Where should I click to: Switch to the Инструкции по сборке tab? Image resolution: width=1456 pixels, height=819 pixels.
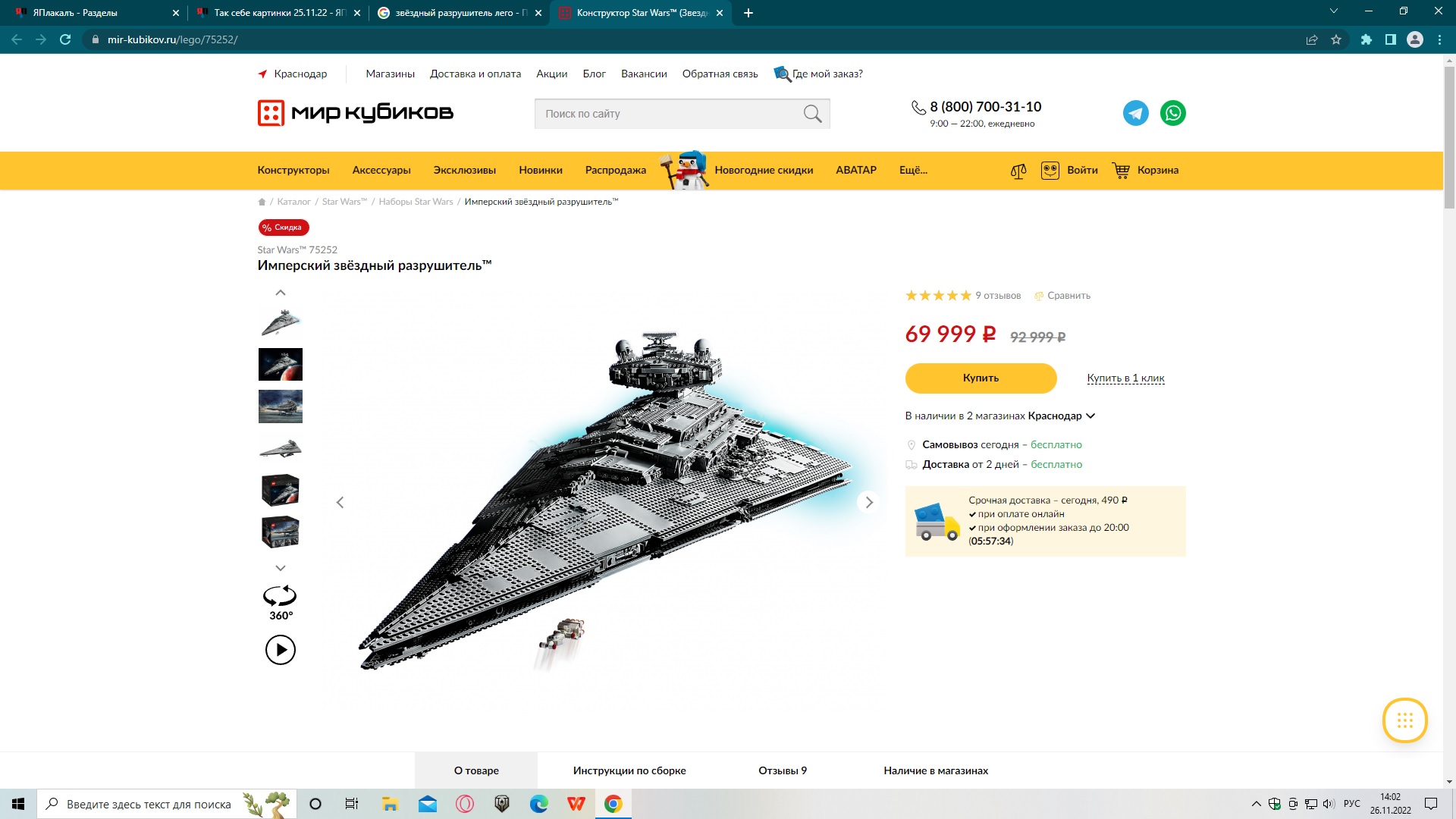[x=629, y=770]
